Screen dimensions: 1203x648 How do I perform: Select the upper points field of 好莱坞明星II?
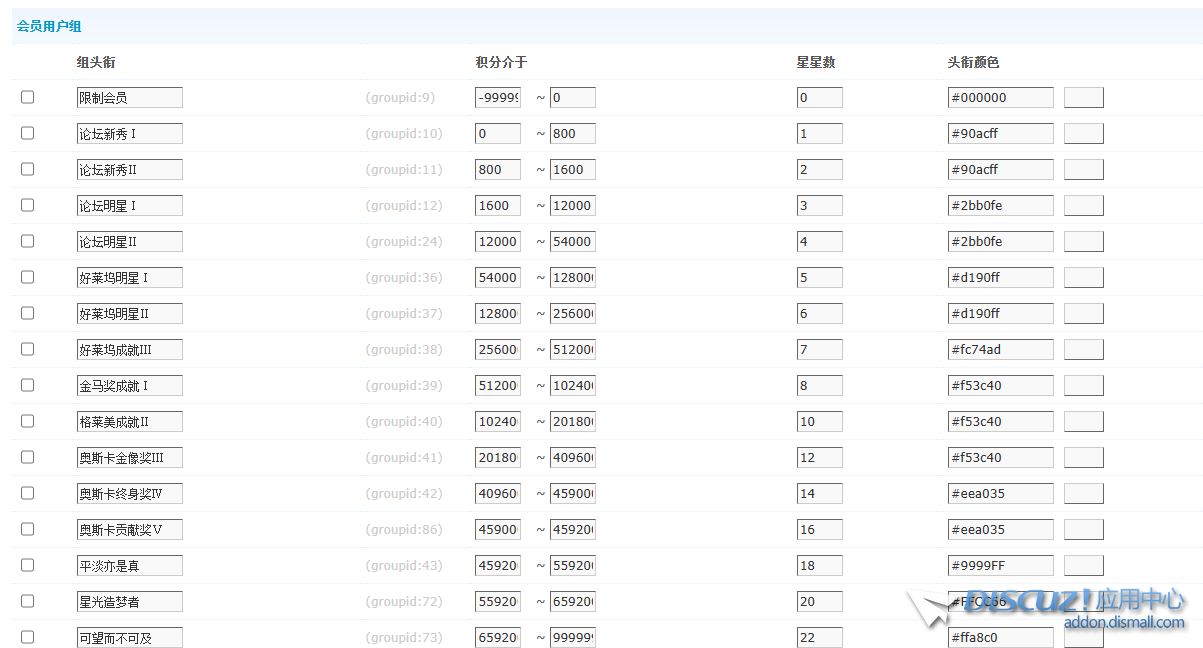(570, 313)
